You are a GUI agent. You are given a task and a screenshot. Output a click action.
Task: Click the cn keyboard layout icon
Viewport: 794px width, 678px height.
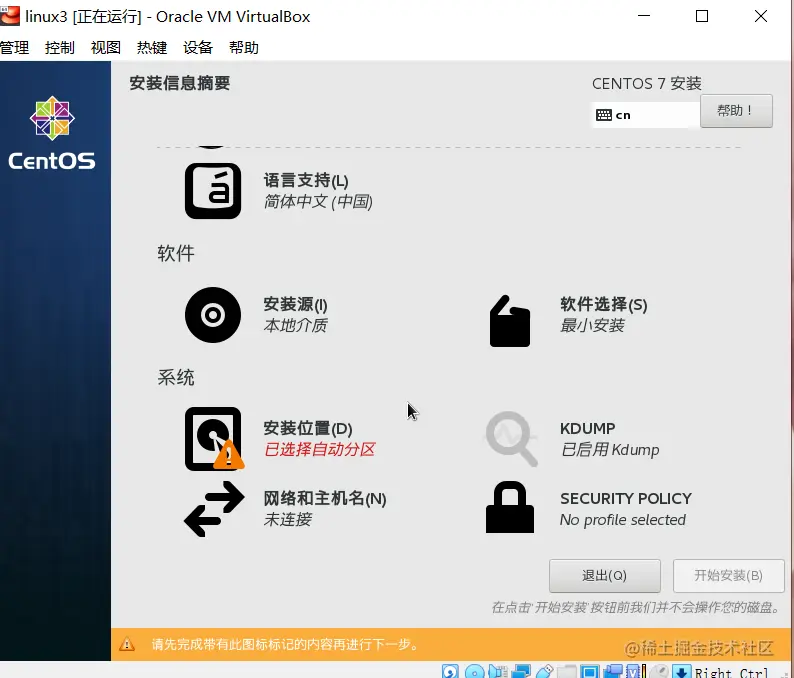pos(604,115)
